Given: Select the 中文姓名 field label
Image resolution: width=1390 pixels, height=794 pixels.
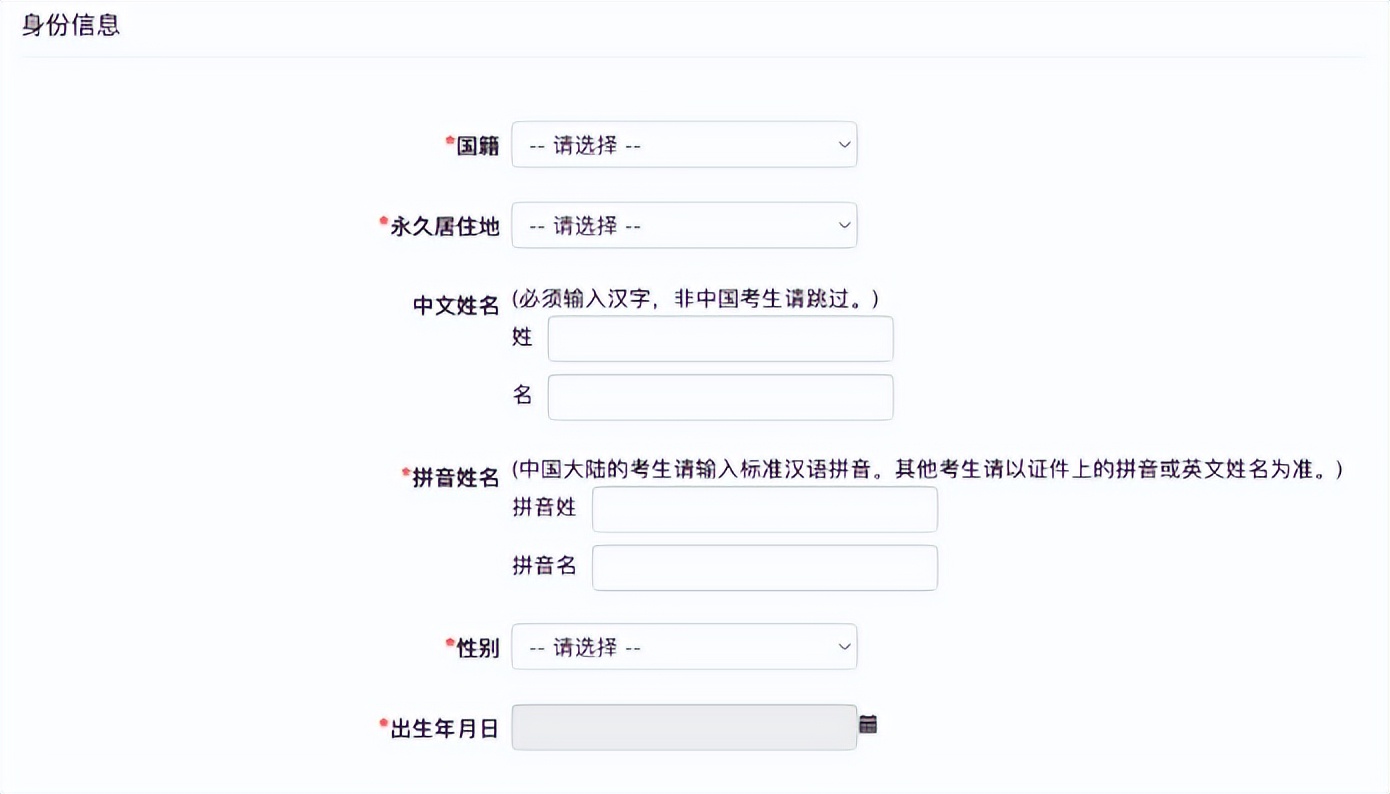Looking at the screenshot, I should pos(456,306).
